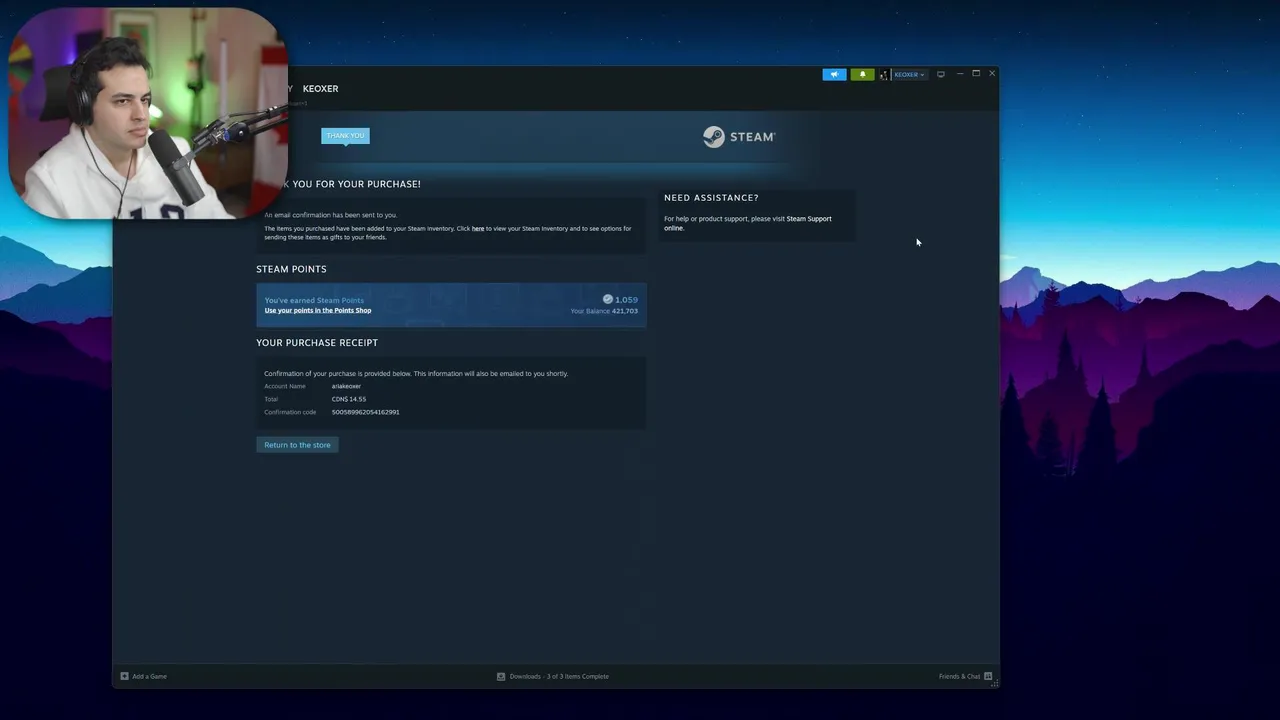Image resolution: width=1280 pixels, height=720 pixels.
Task: Click the 'NEED ASSISTANCE?' heading
Action: (711, 198)
